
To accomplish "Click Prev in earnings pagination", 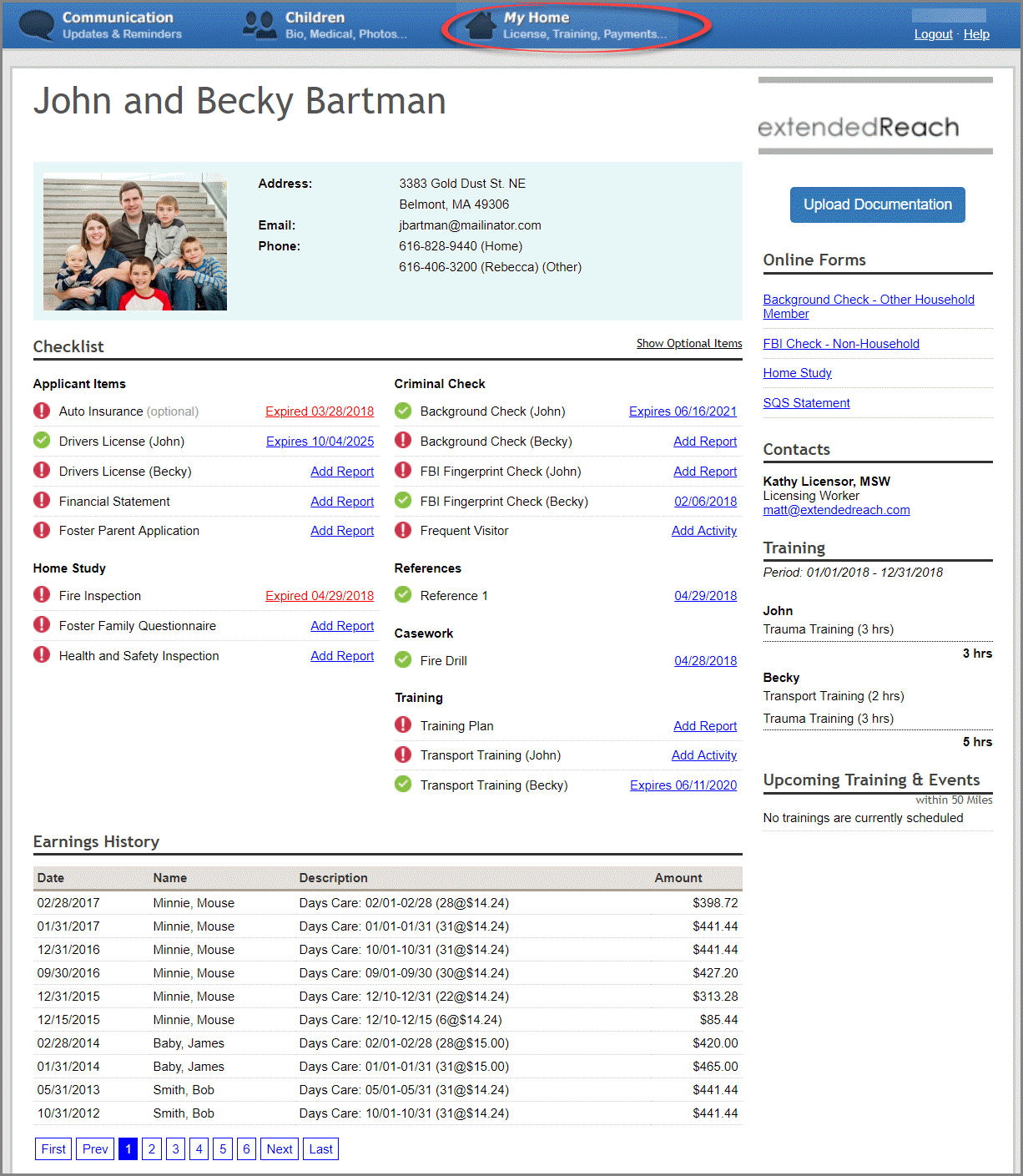I will click(95, 1149).
